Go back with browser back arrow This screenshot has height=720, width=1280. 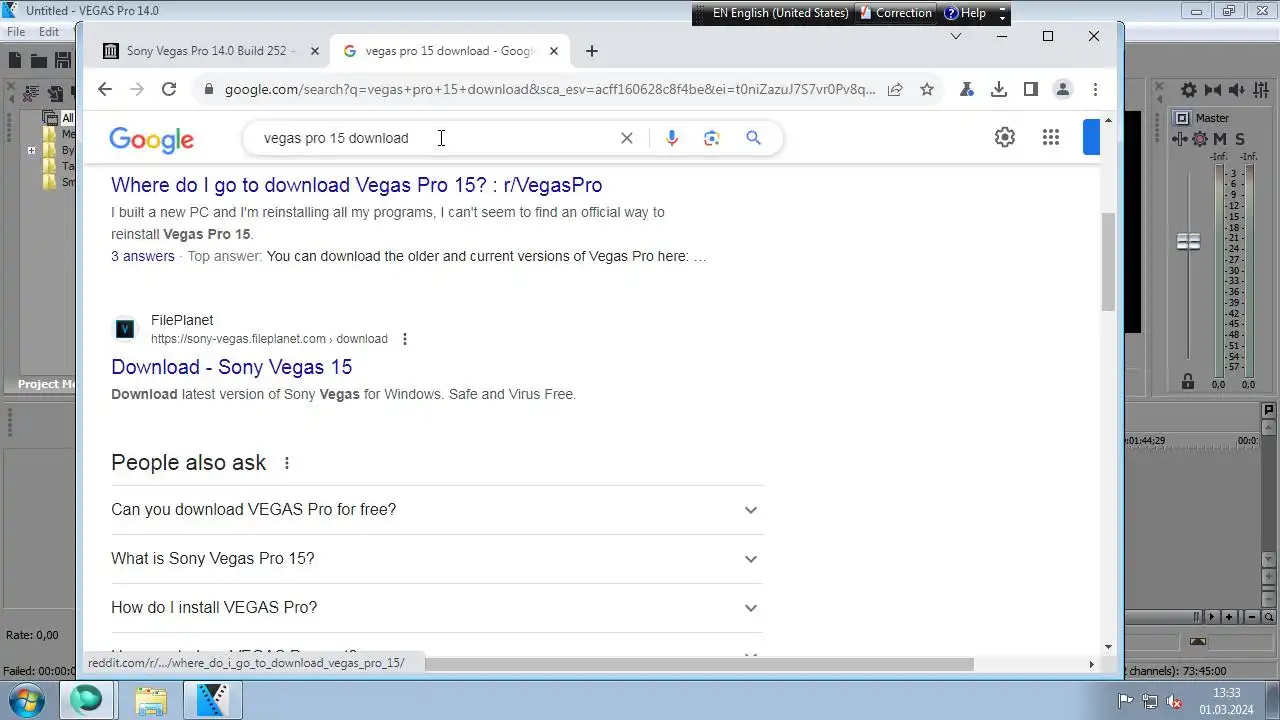pyautogui.click(x=105, y=89)
